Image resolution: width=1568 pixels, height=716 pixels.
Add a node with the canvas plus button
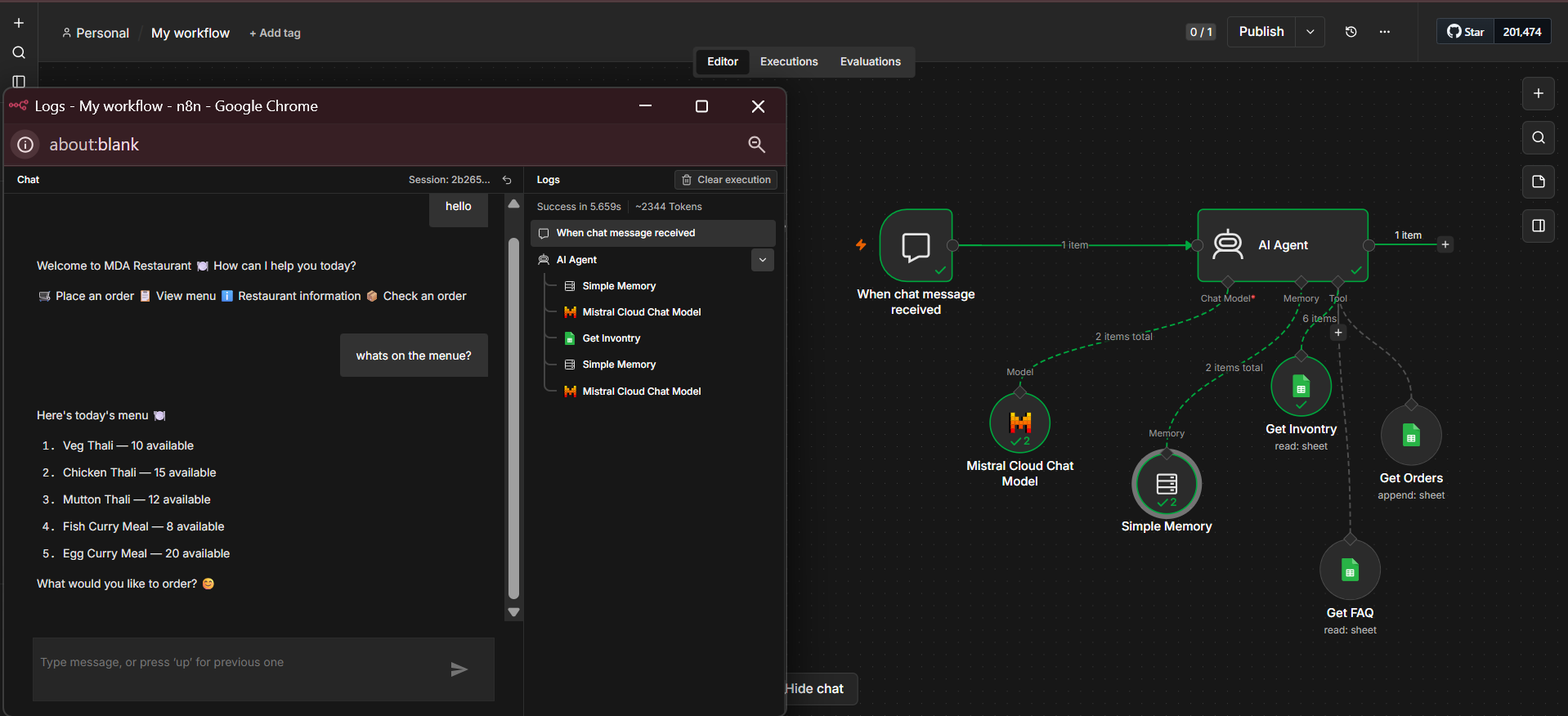point(1538,93)
